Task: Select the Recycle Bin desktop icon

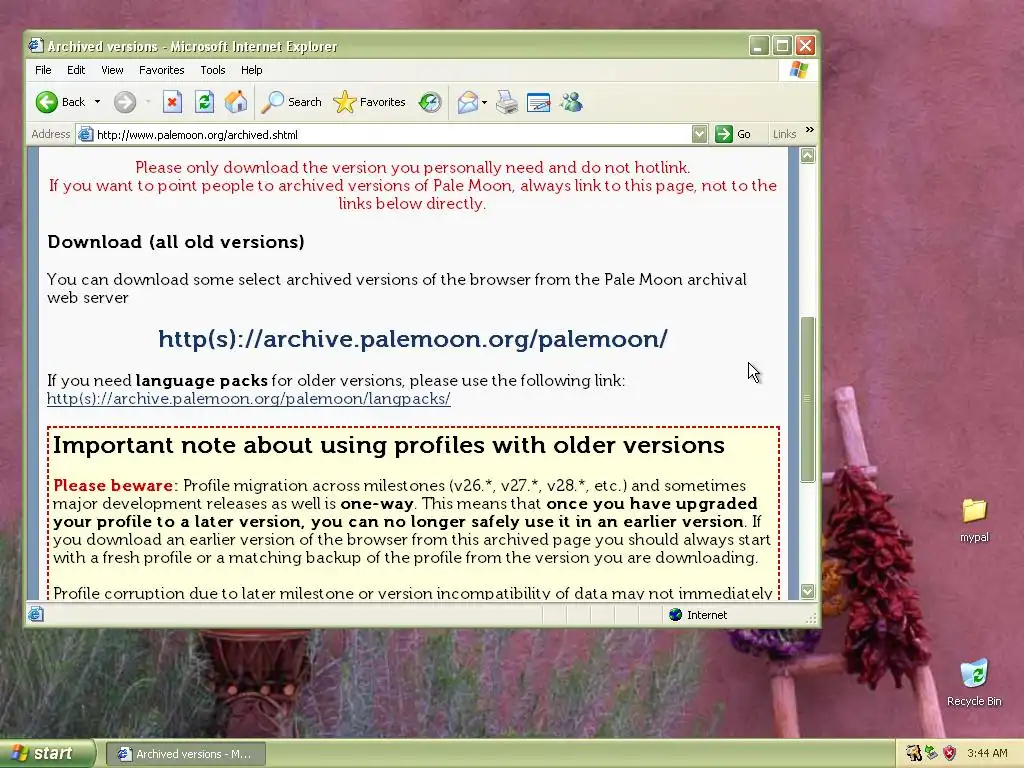Action: point(974,682)
